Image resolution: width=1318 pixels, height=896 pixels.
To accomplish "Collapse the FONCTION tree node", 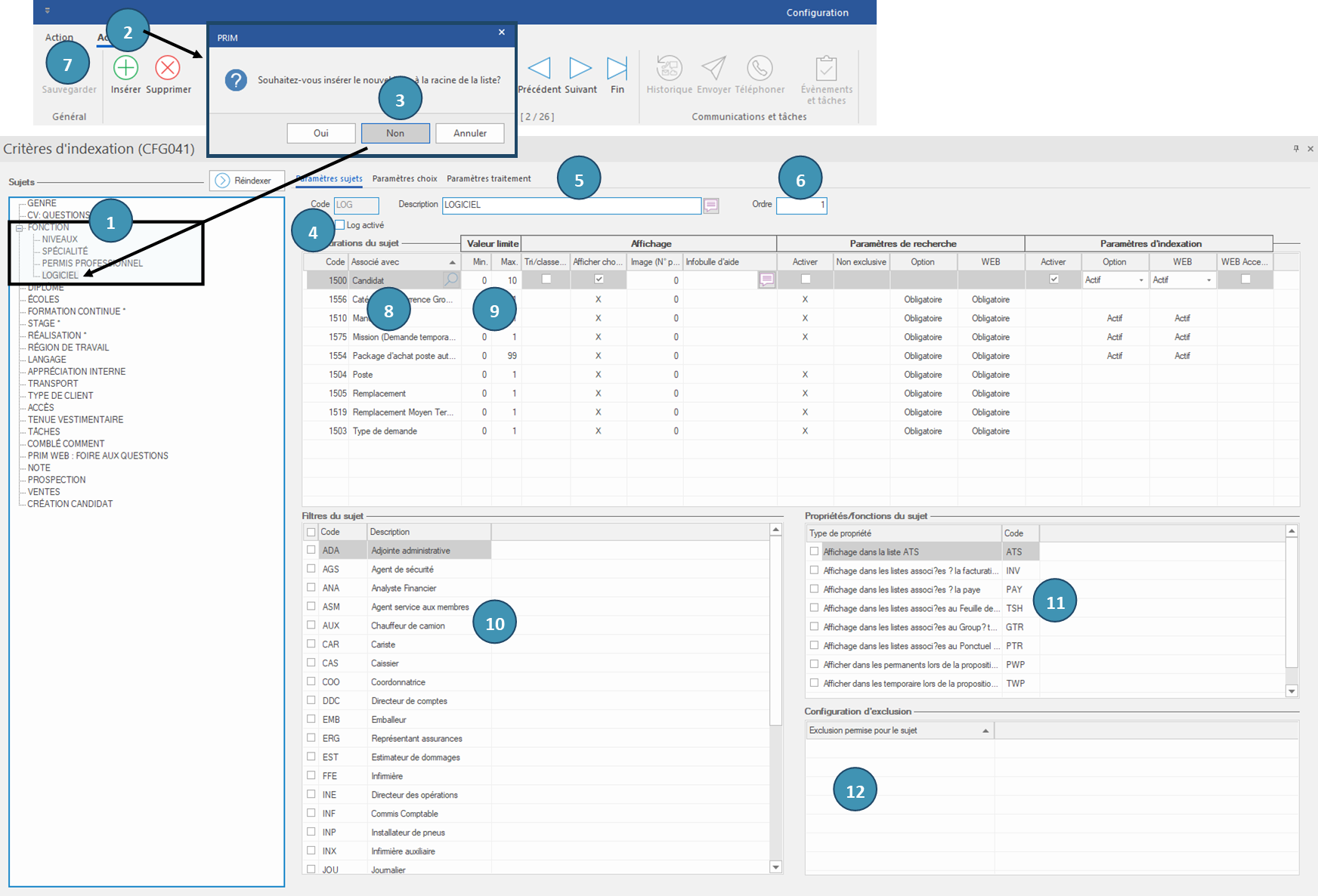I will pos(20,227).
